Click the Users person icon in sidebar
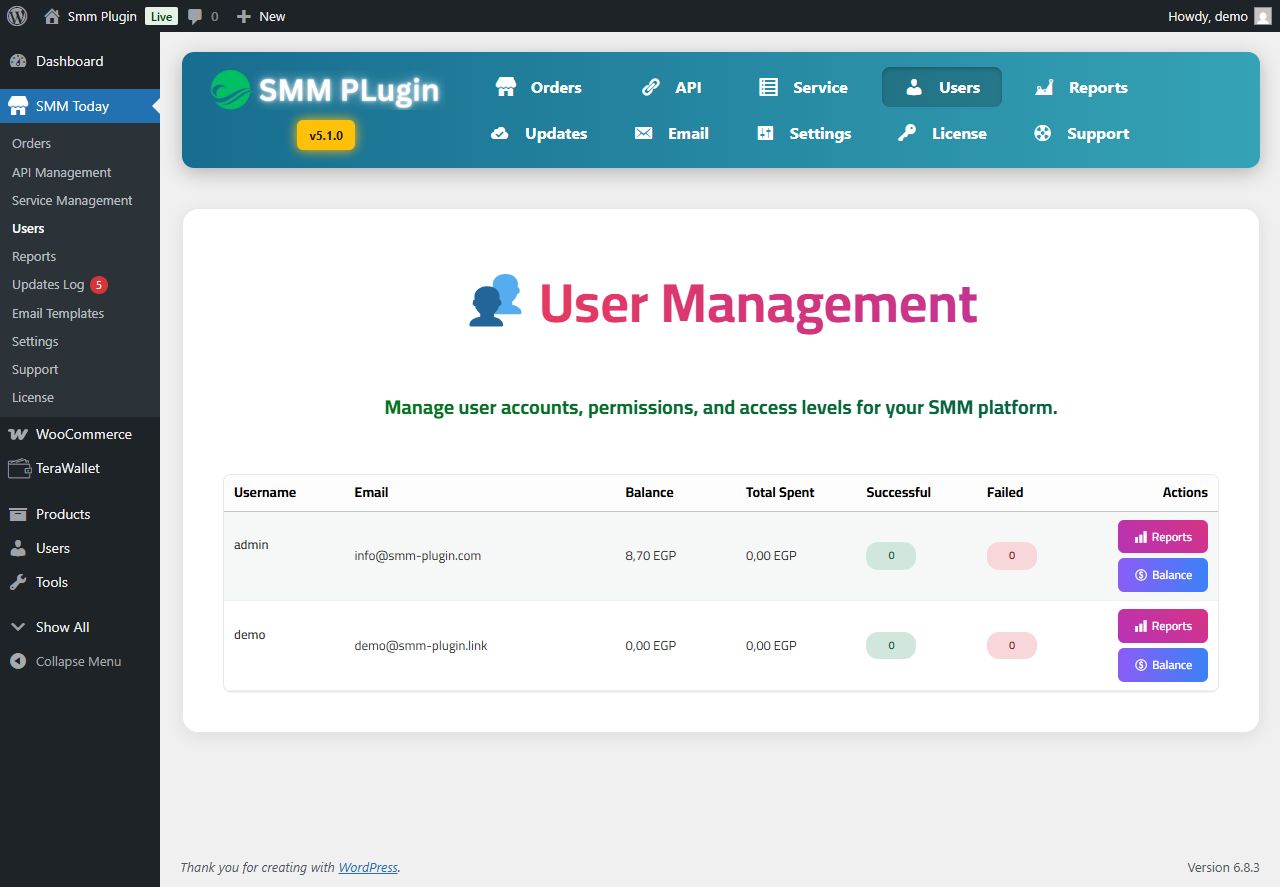Screen dimensions: 1280x887 (x=18, y=548)
